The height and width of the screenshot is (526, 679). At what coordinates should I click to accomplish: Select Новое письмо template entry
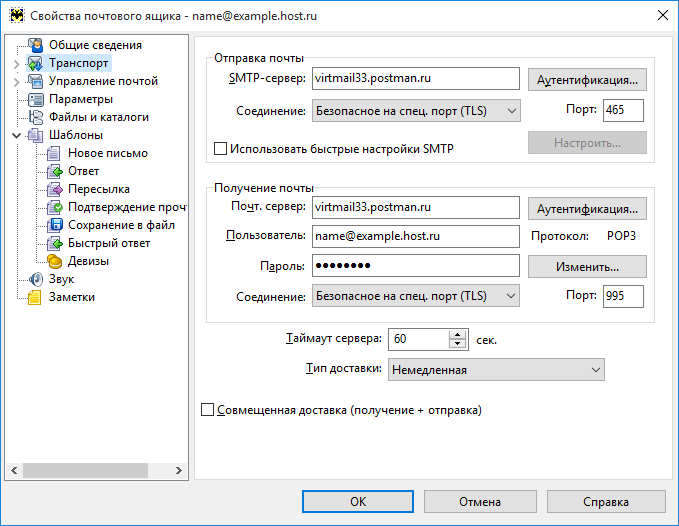(108, 153)
